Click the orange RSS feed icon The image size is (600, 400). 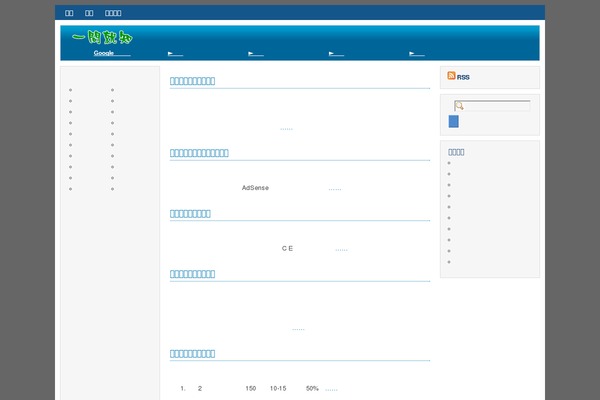point(452,76)
